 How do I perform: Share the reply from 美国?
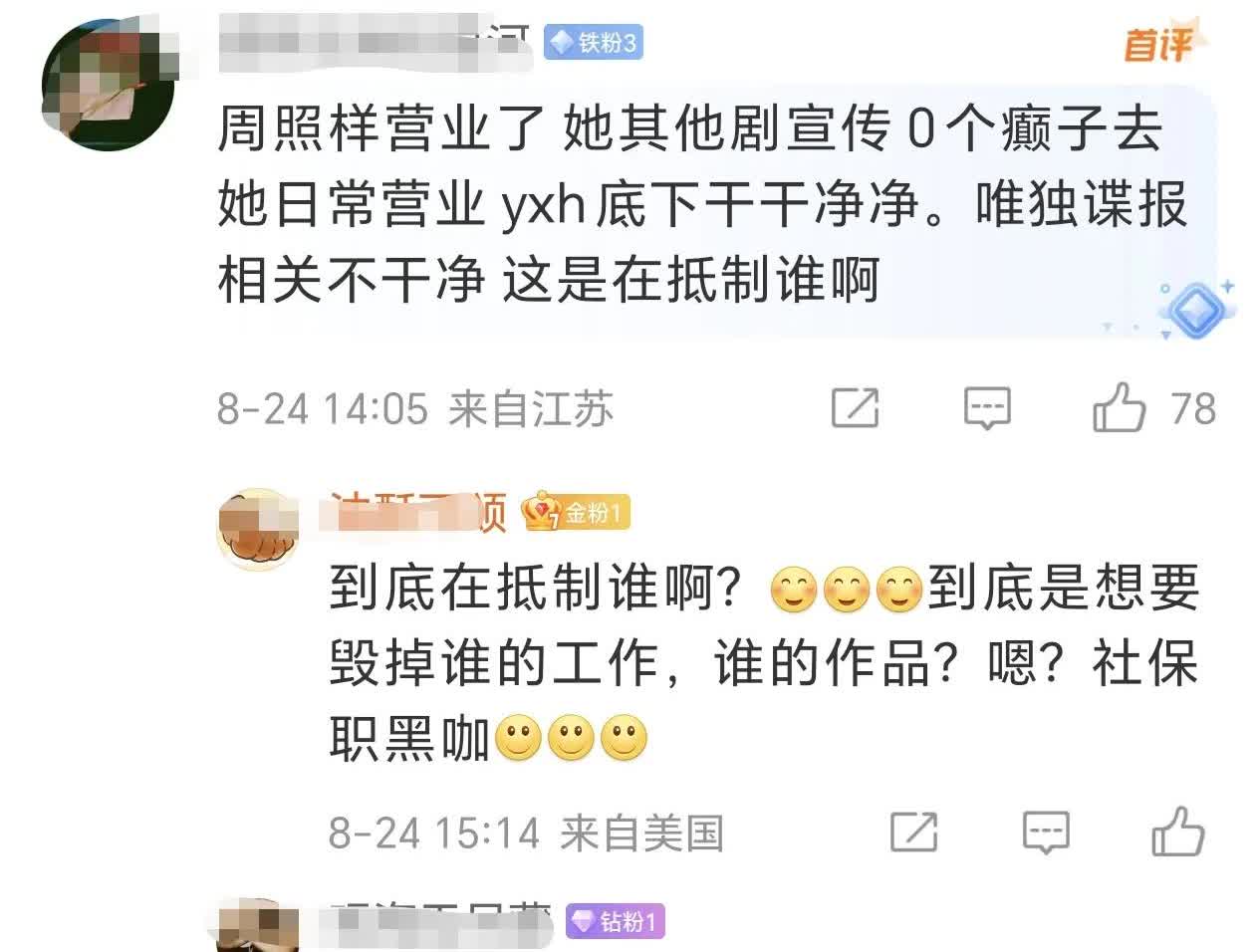[913, 833]
